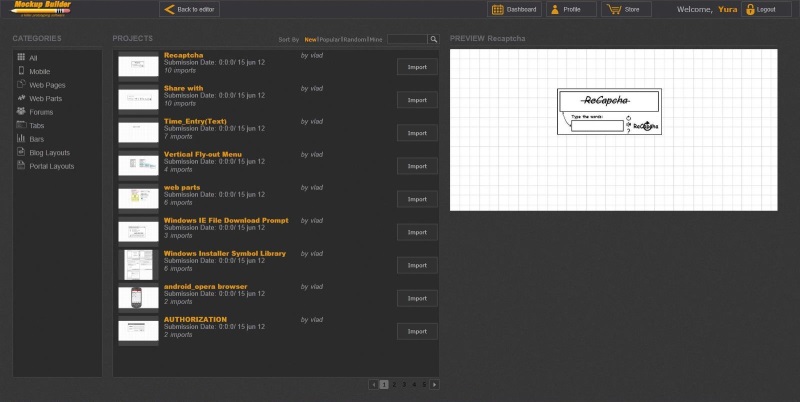Open the Recaptcha project title
800x402 pixels.
point(183,55)
